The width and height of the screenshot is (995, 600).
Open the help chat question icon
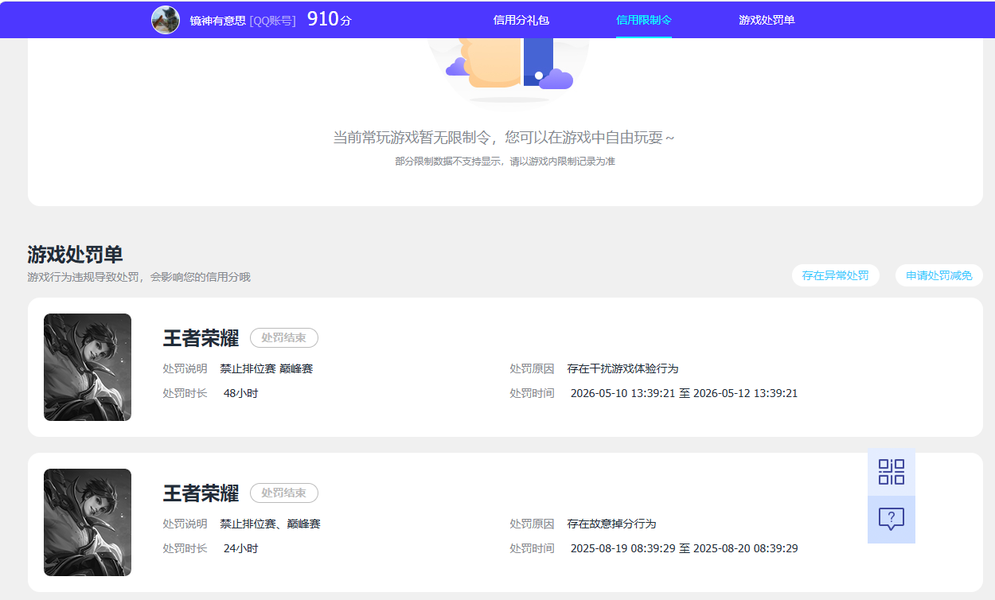pos(891,519)
